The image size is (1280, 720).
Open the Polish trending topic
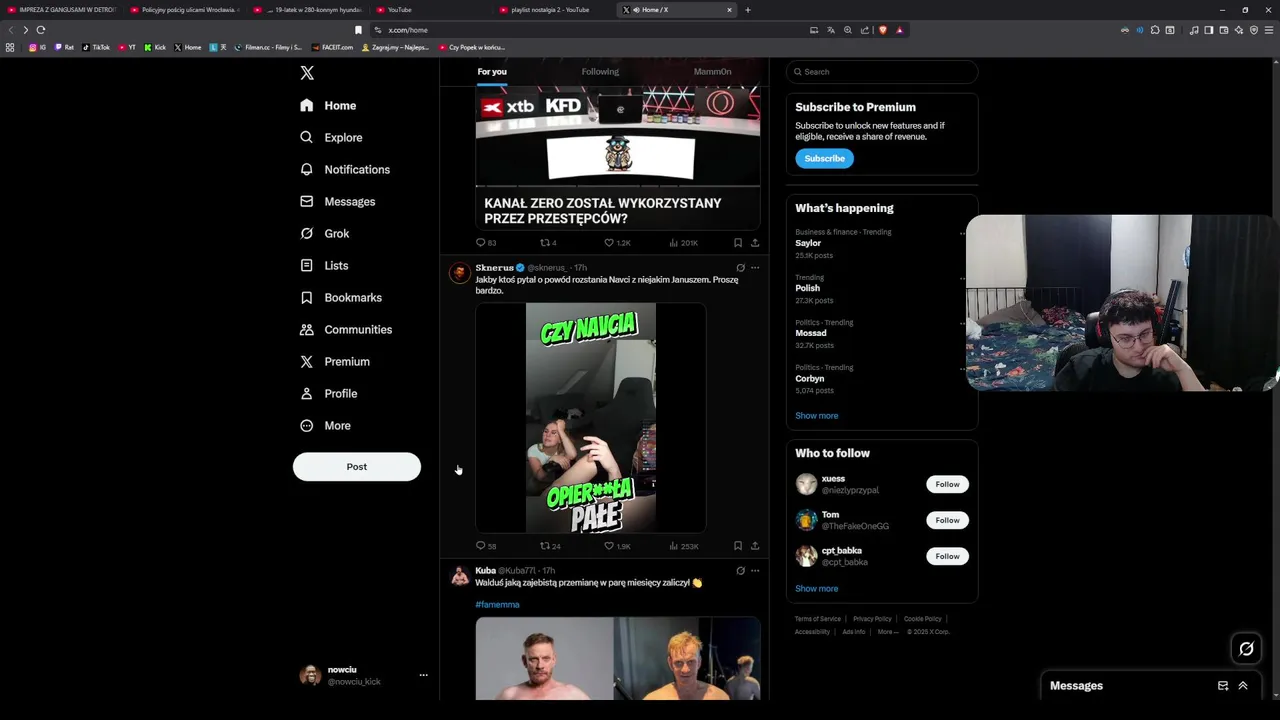pos(807,288)
